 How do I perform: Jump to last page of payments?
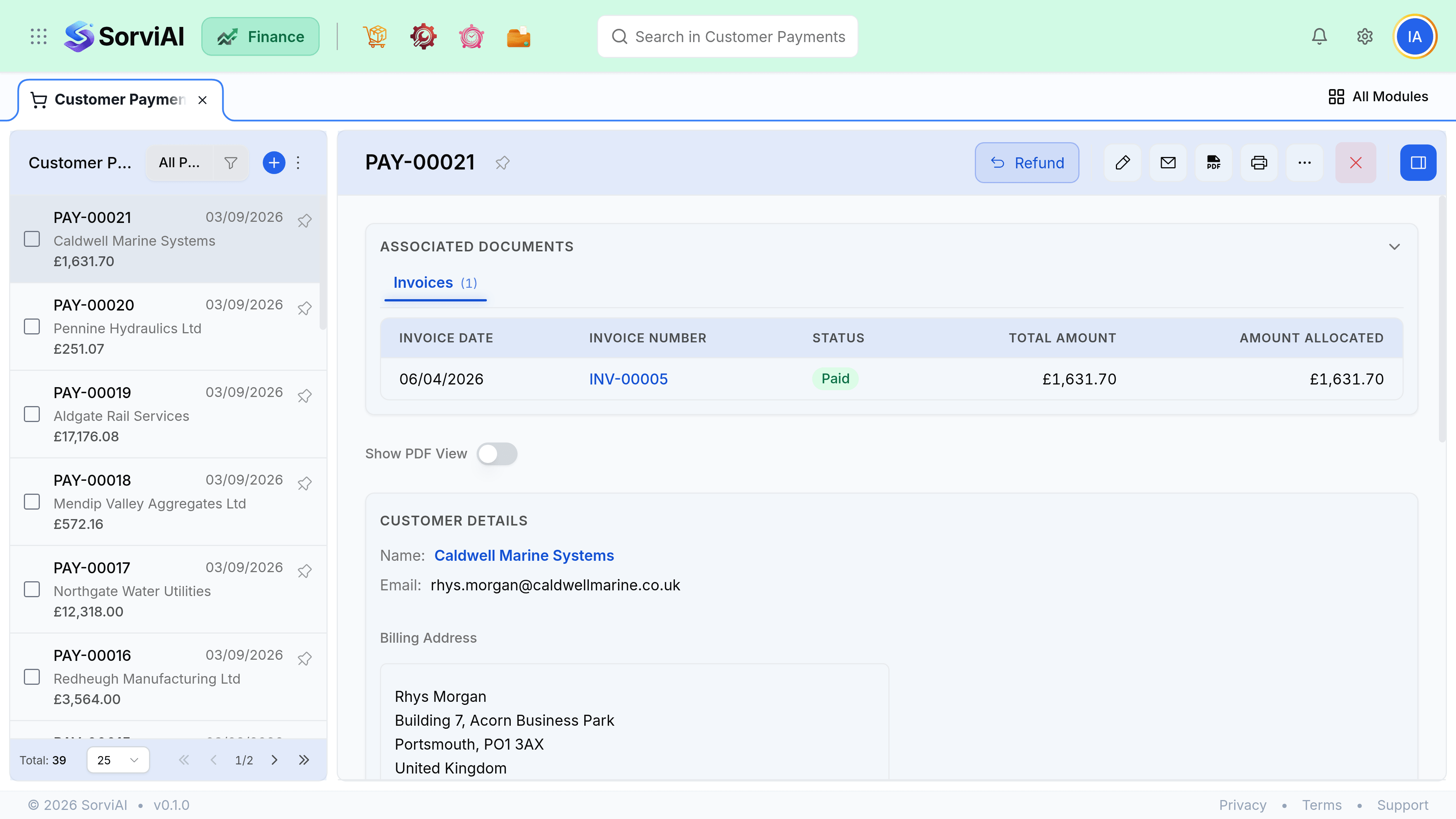304,760
